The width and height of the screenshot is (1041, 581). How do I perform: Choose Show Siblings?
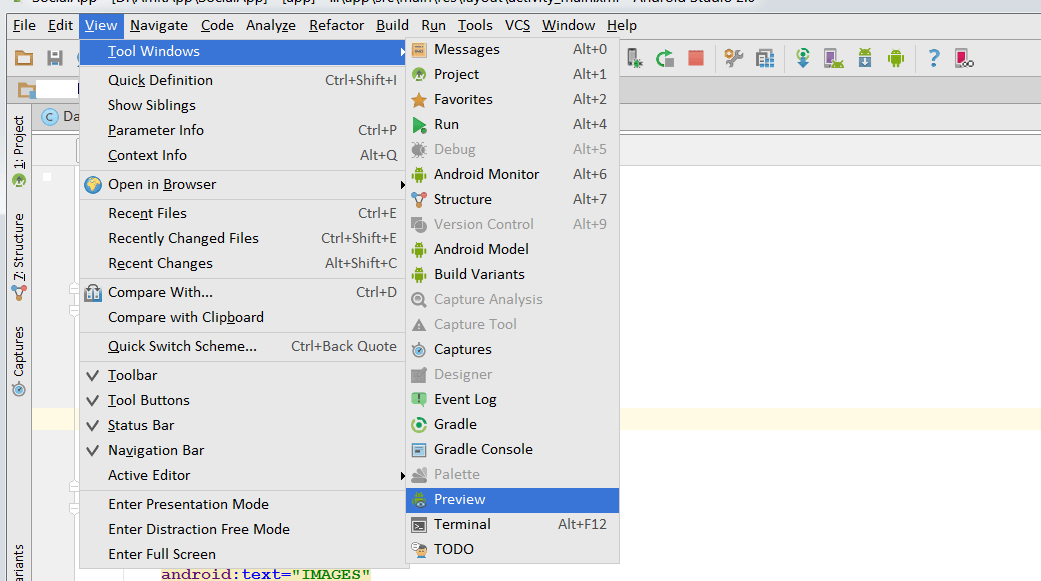tap(243, 106)
